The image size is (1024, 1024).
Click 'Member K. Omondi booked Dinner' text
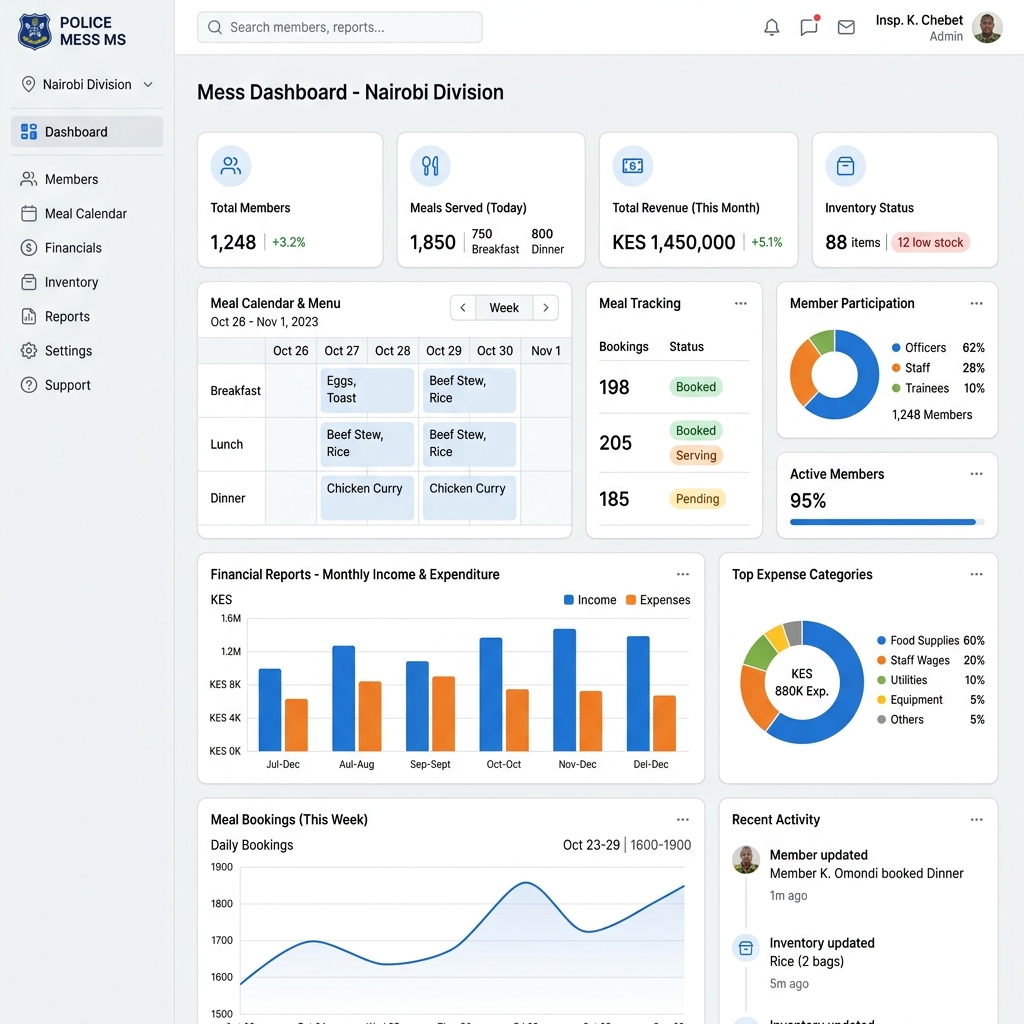click(867, 873)
